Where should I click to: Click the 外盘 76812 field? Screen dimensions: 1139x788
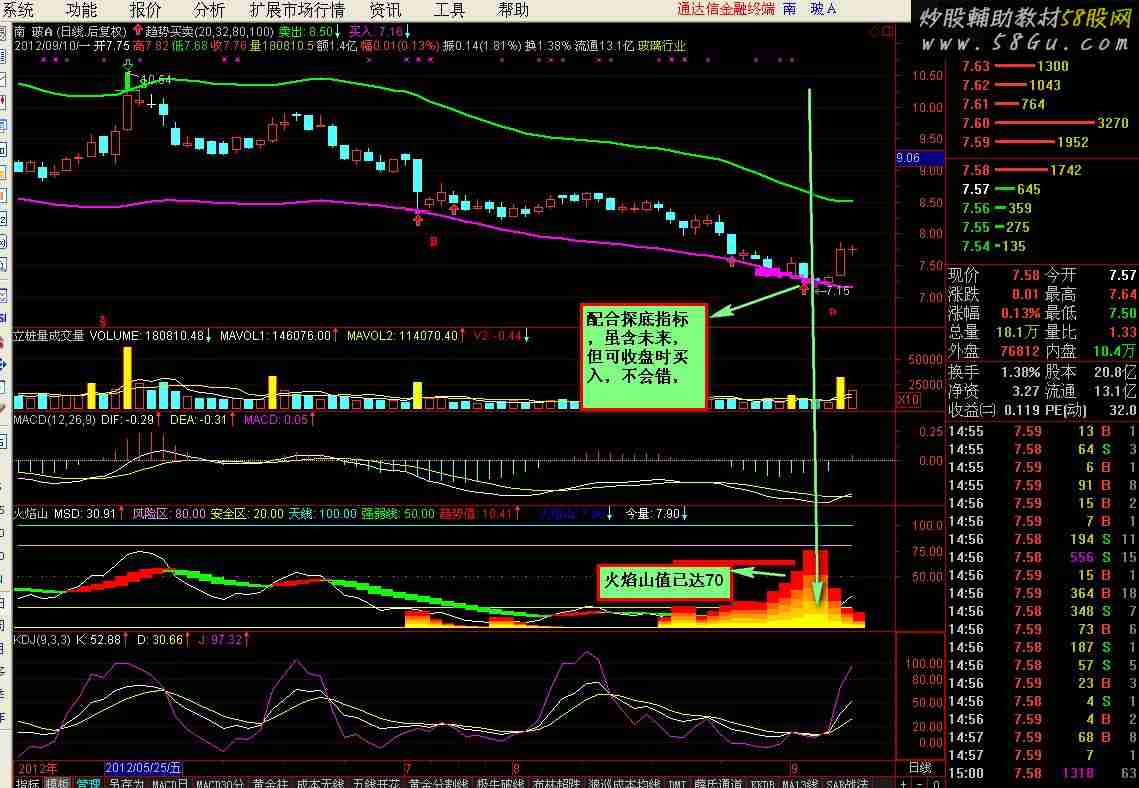[x=994, y=351]
